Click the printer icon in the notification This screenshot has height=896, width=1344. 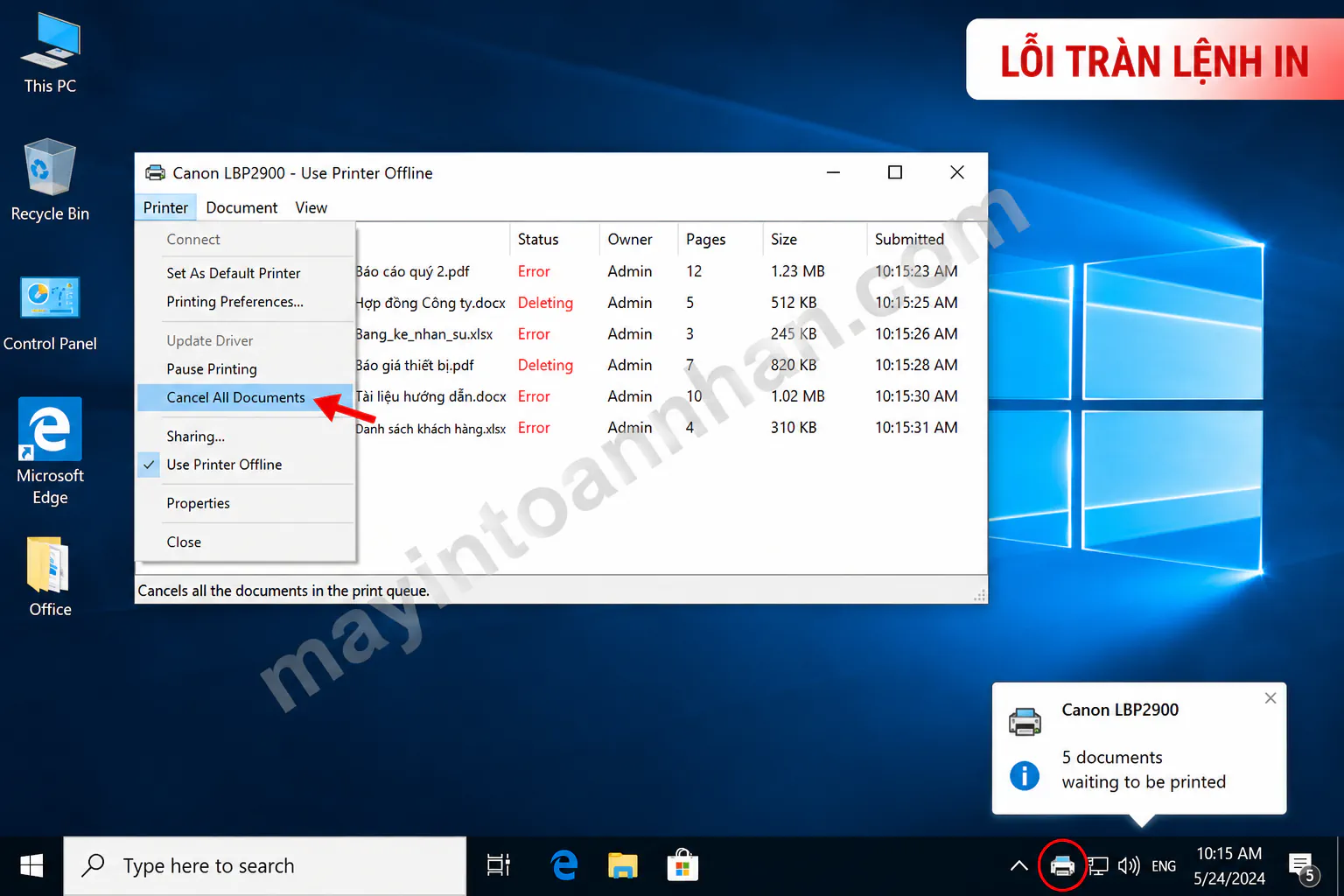tap(1025, 721)
